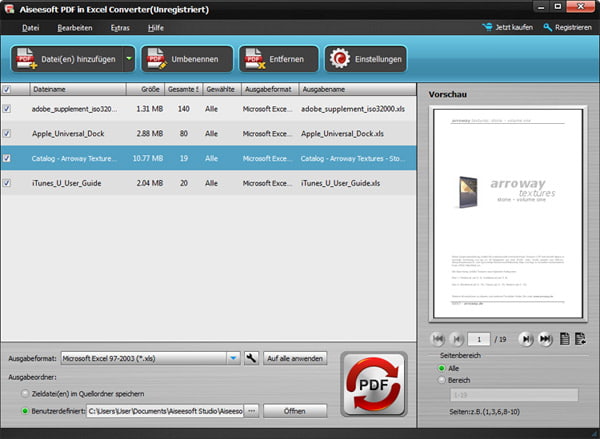Select the Bereich page range option
This screenshot has width=600, height=439.
(x=443, y=380)
